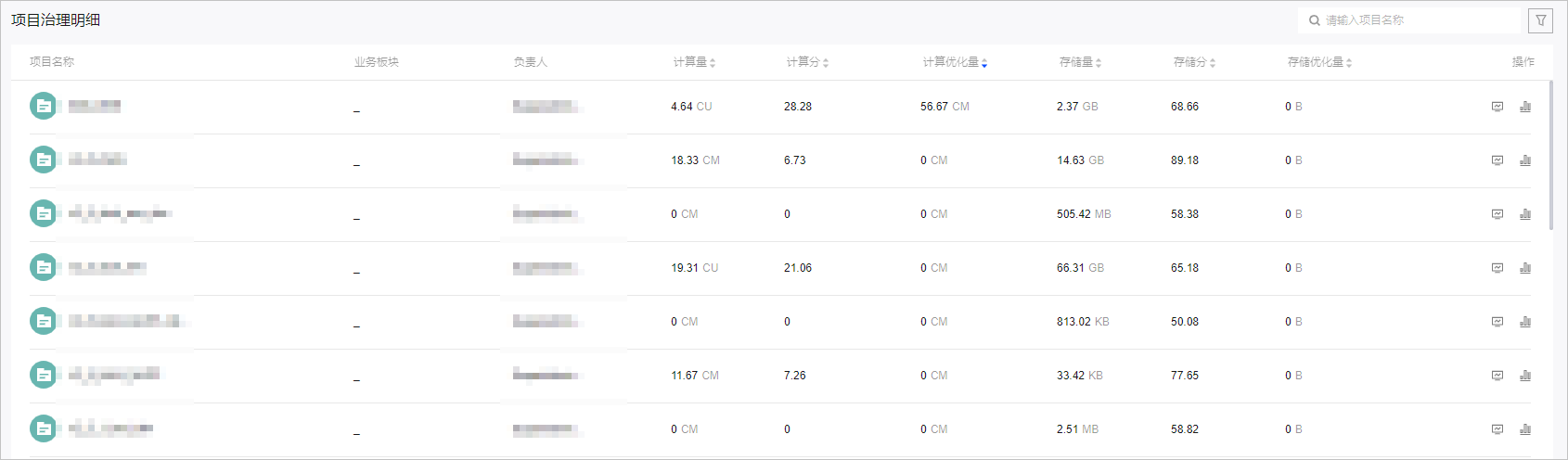Click the filter funnel icon
The height and width of the screenshot is (460, 1568).
(1541, 20)
